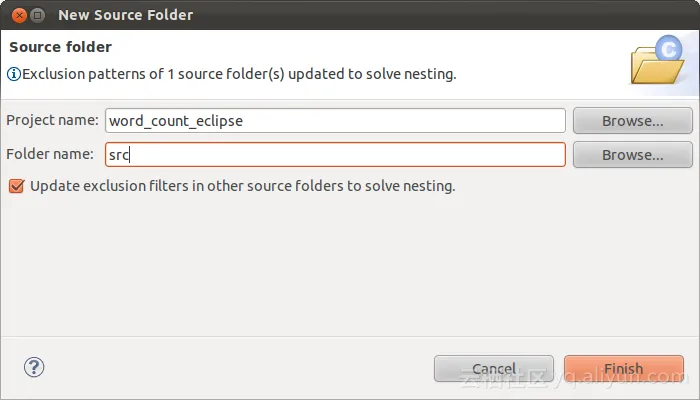
Task: Click the word 'word_count_eclipse' in project field
Action: click(x=176, y=121)
